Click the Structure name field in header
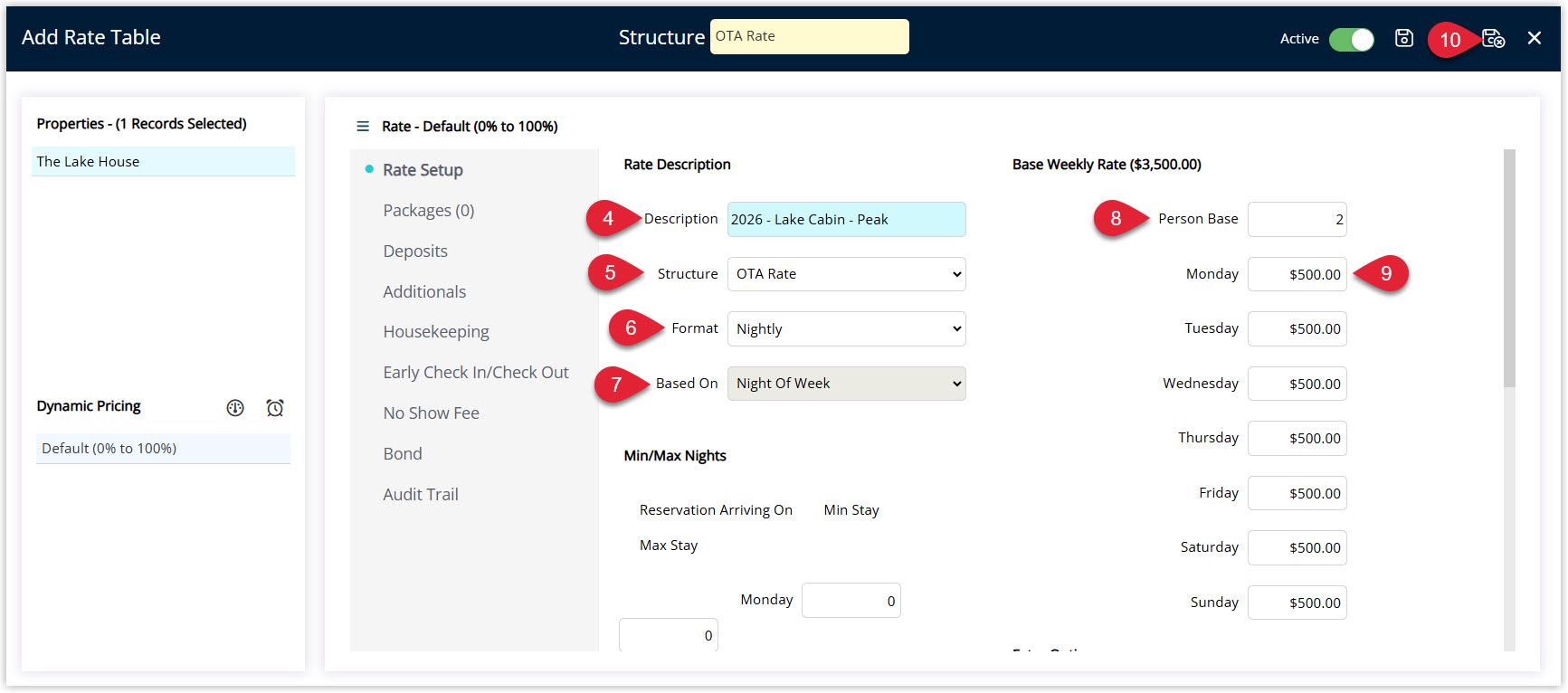Image resolution: width=1568 pixels, height=693 pixels. pyautogui.click(x=809, y=37)
